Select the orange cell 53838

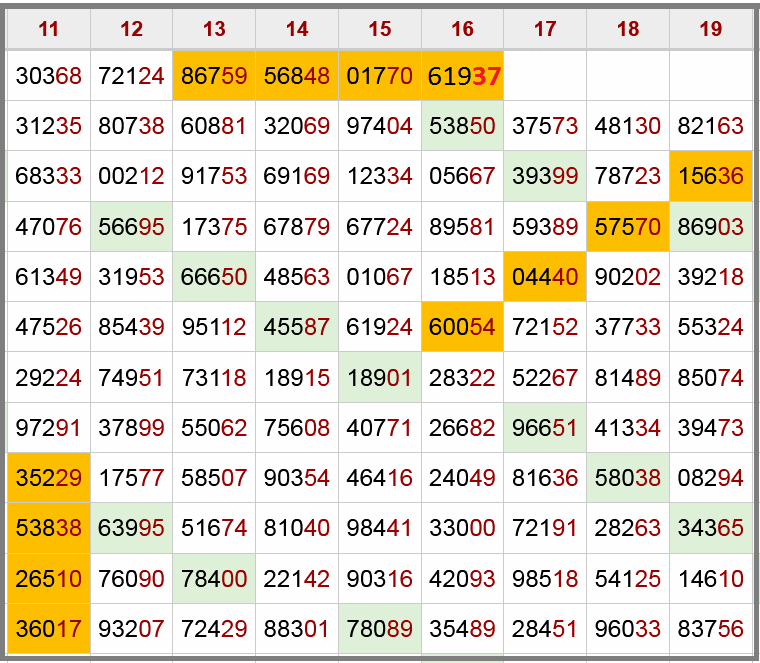click(48, 528)
